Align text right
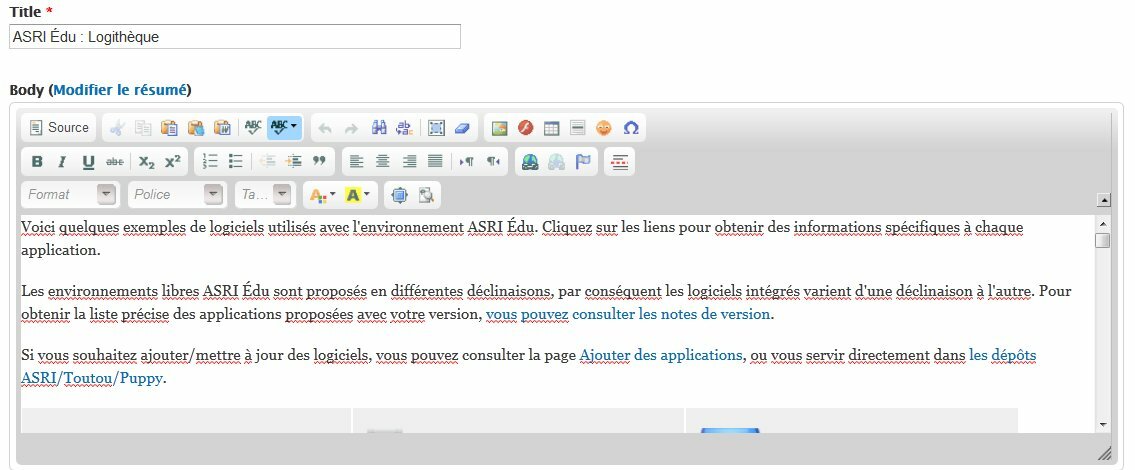Image resolution: width=1135 pixels, height=470 pixels. pos(409,161)
